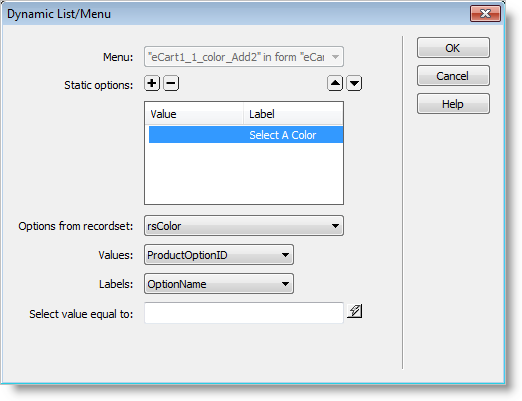This screenshot has height=401, width=522.
Task: Open Help for this dialog
Action: tap(453, 104)
